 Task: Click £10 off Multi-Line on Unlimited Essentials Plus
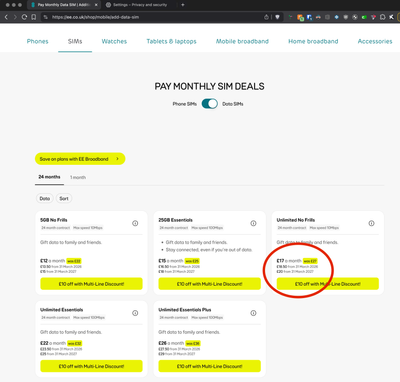pyautogui.click(x=210, y=366)
